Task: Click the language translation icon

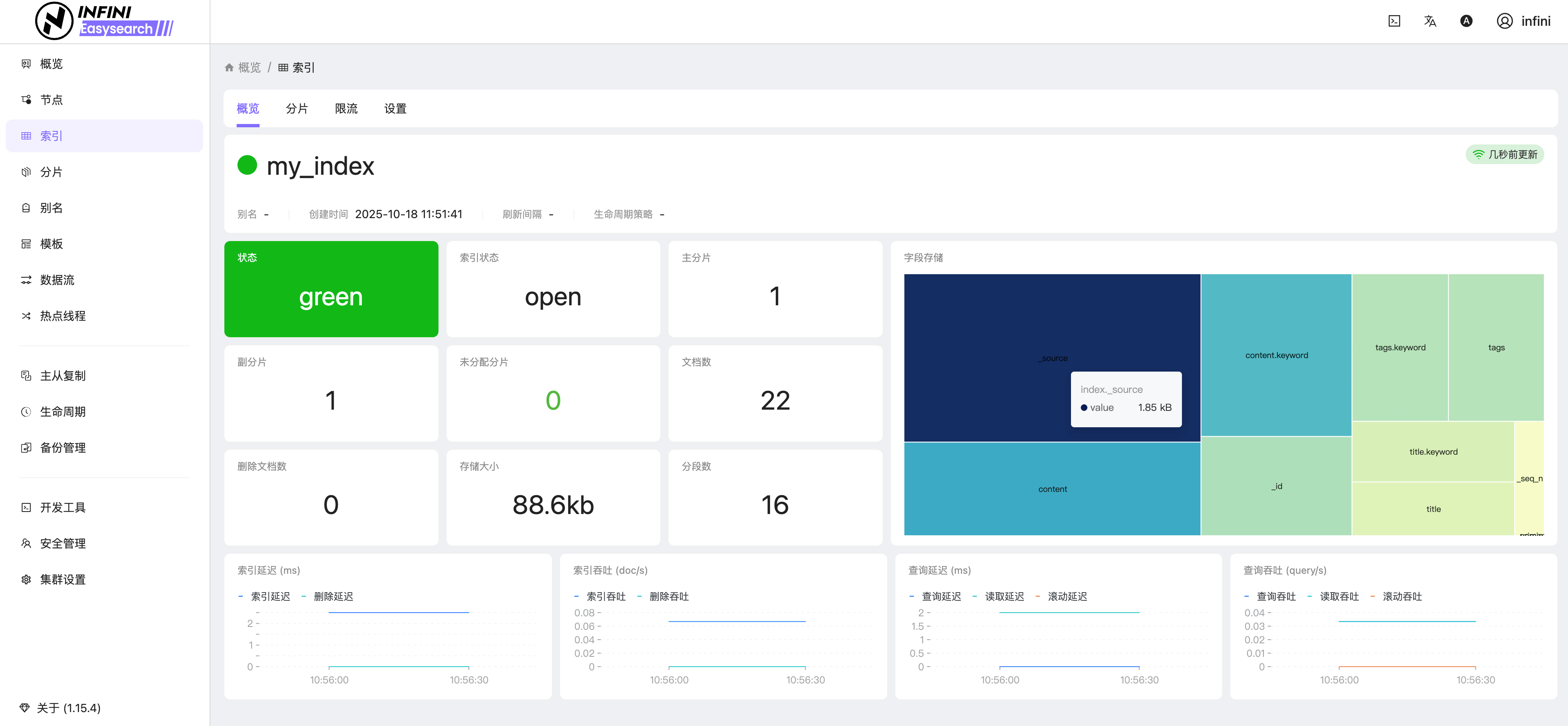Action: click(x=1430, y=21)
